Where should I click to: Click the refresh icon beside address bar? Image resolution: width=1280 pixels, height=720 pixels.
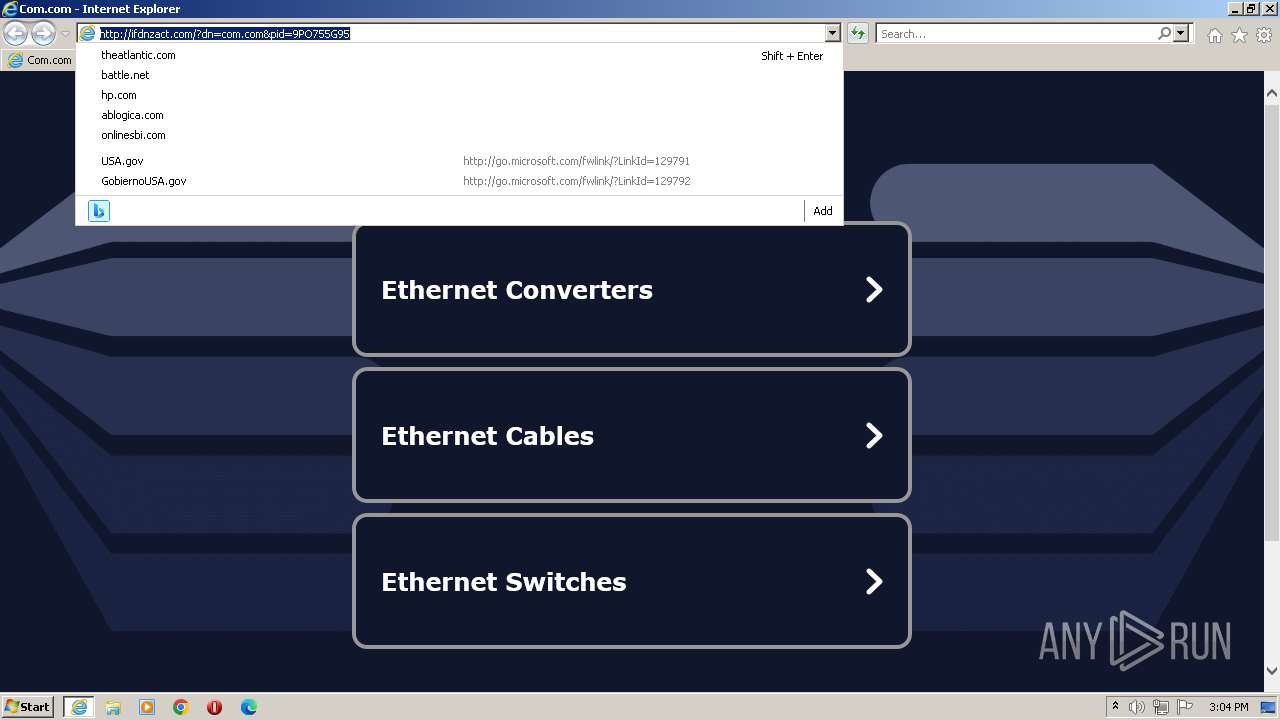[x=858, y=33]
